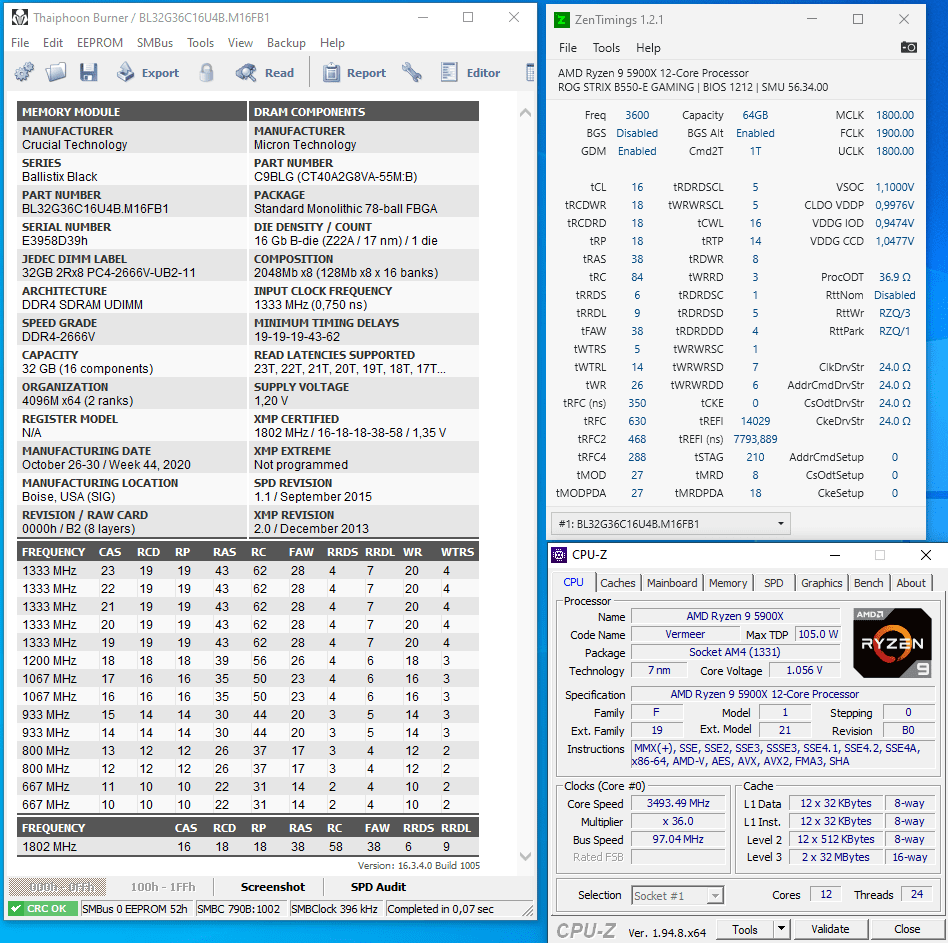Open the File menu in Thaiphoon Burner

pos(20,43)
